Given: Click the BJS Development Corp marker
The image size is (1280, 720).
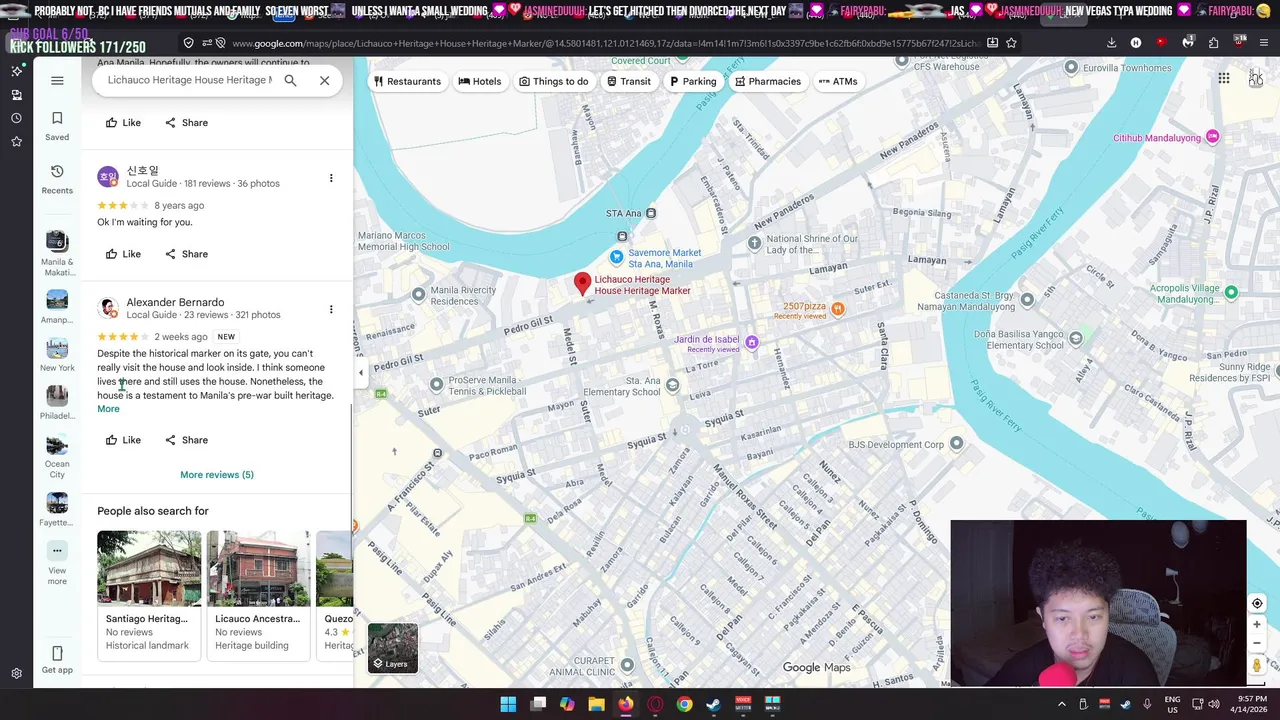Looking at the screenshot, I should tap(956, 443).
